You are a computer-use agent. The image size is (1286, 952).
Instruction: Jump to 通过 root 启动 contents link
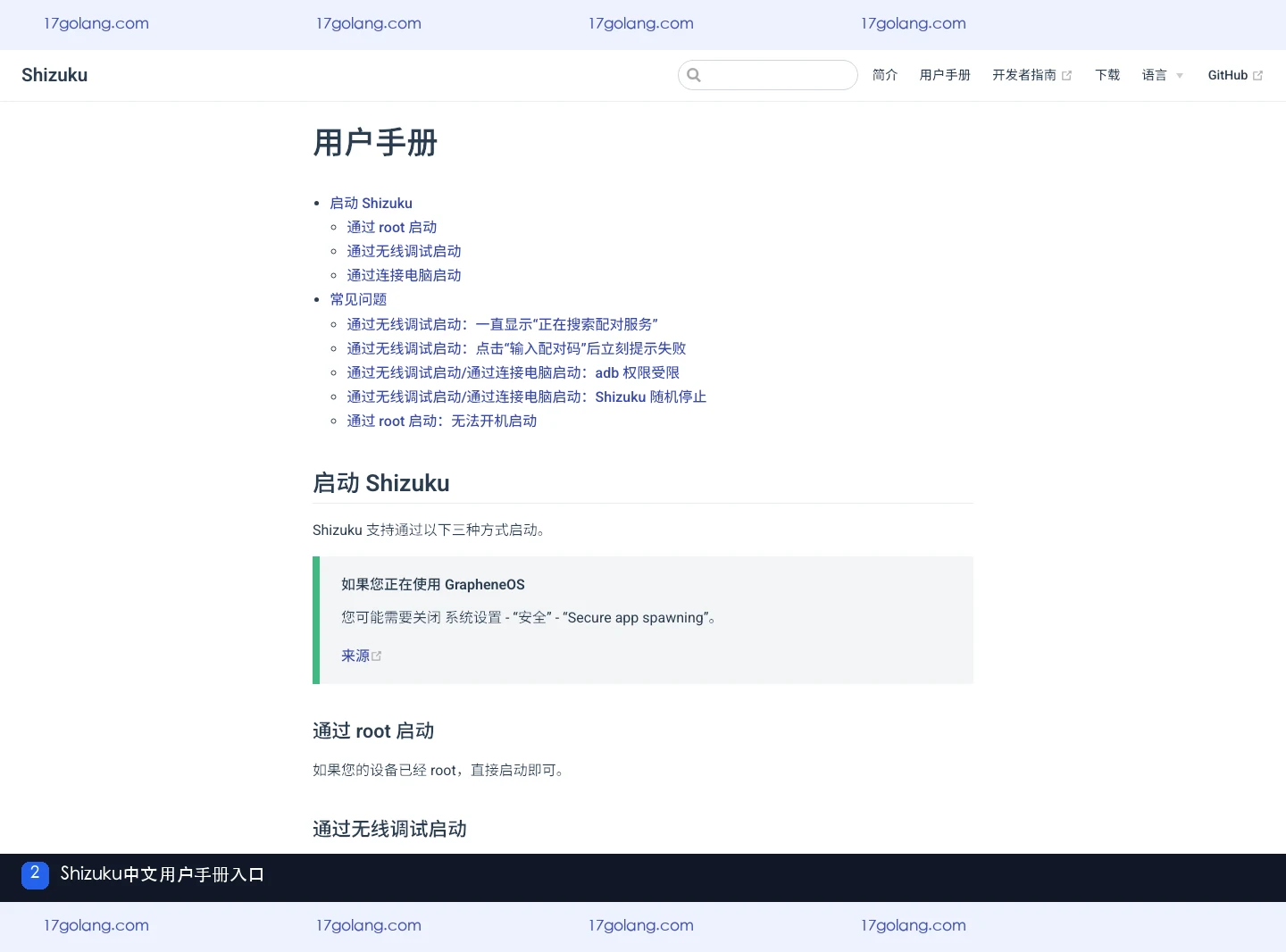click(392, 227)
